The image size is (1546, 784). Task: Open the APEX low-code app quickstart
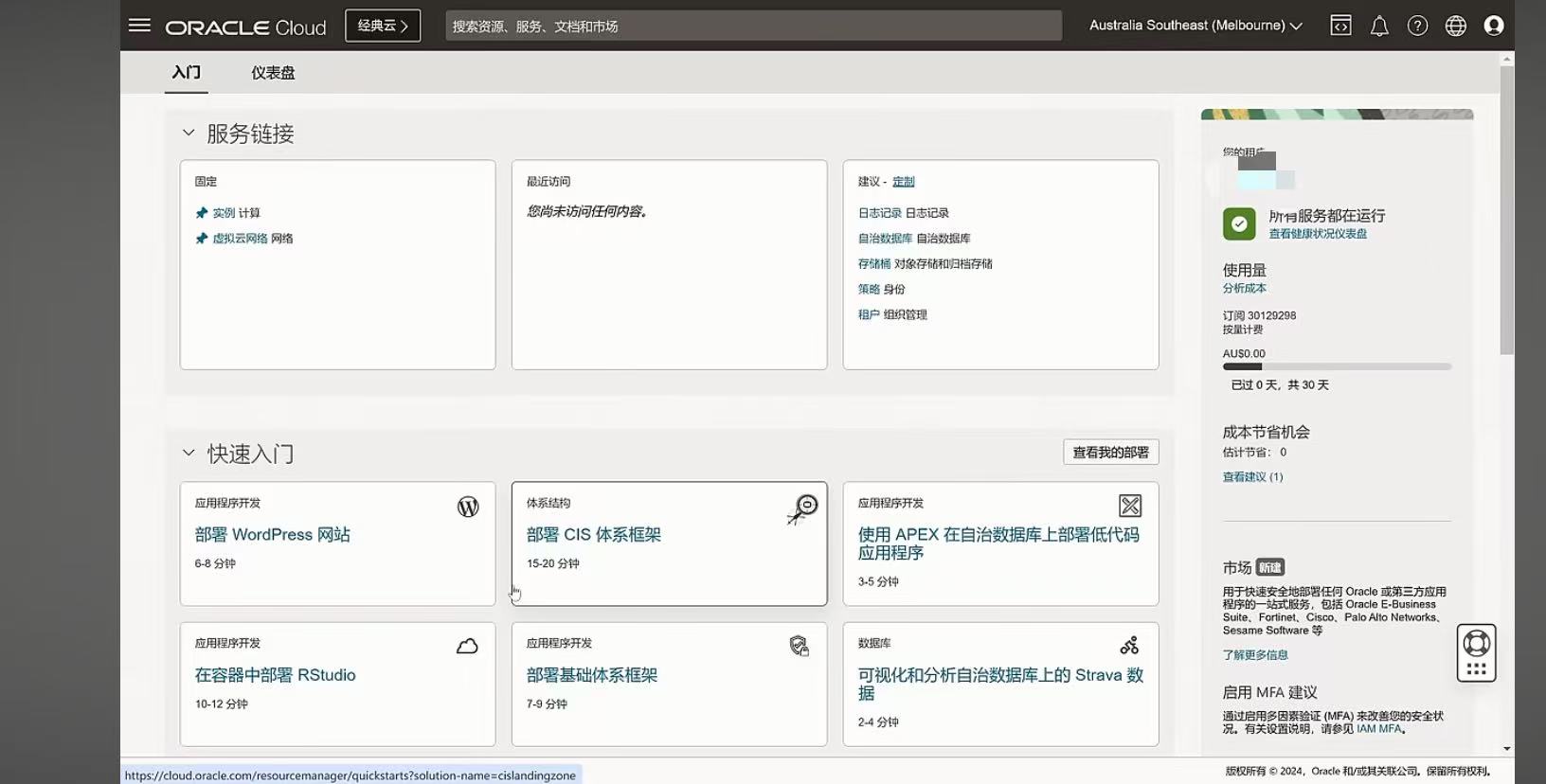tap(998, 543)
